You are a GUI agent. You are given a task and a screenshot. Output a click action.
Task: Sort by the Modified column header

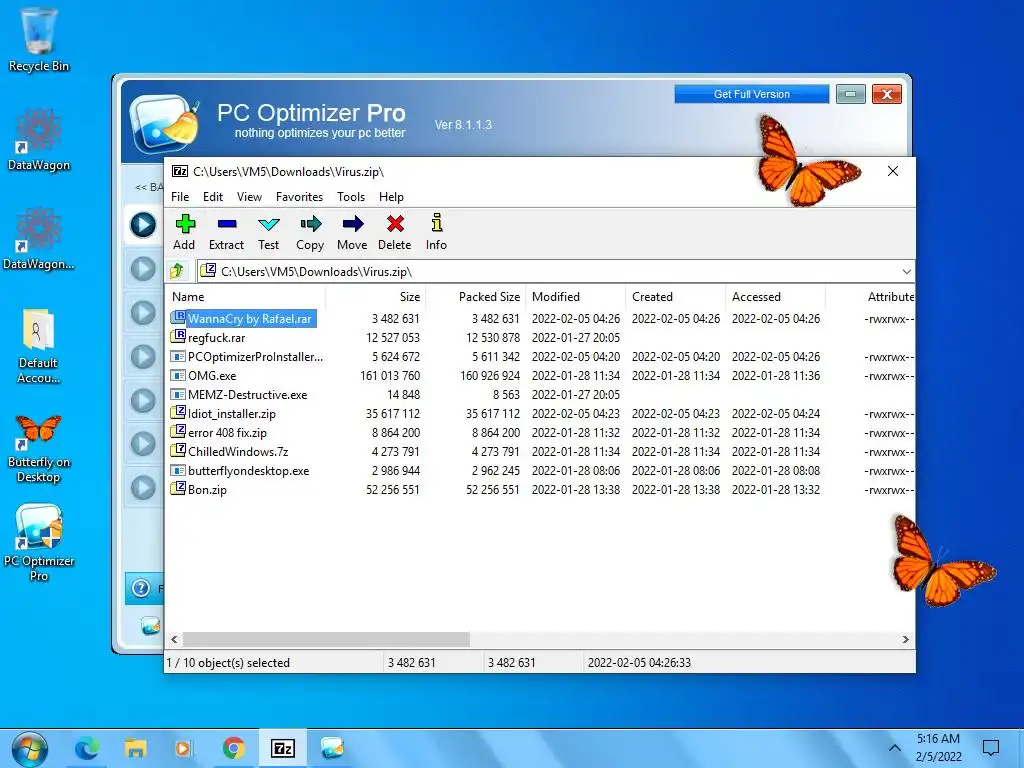coord(575,296)
